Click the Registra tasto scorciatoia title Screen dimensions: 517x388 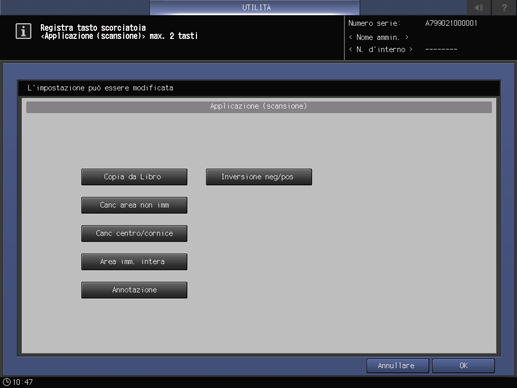tap(93, 27)
